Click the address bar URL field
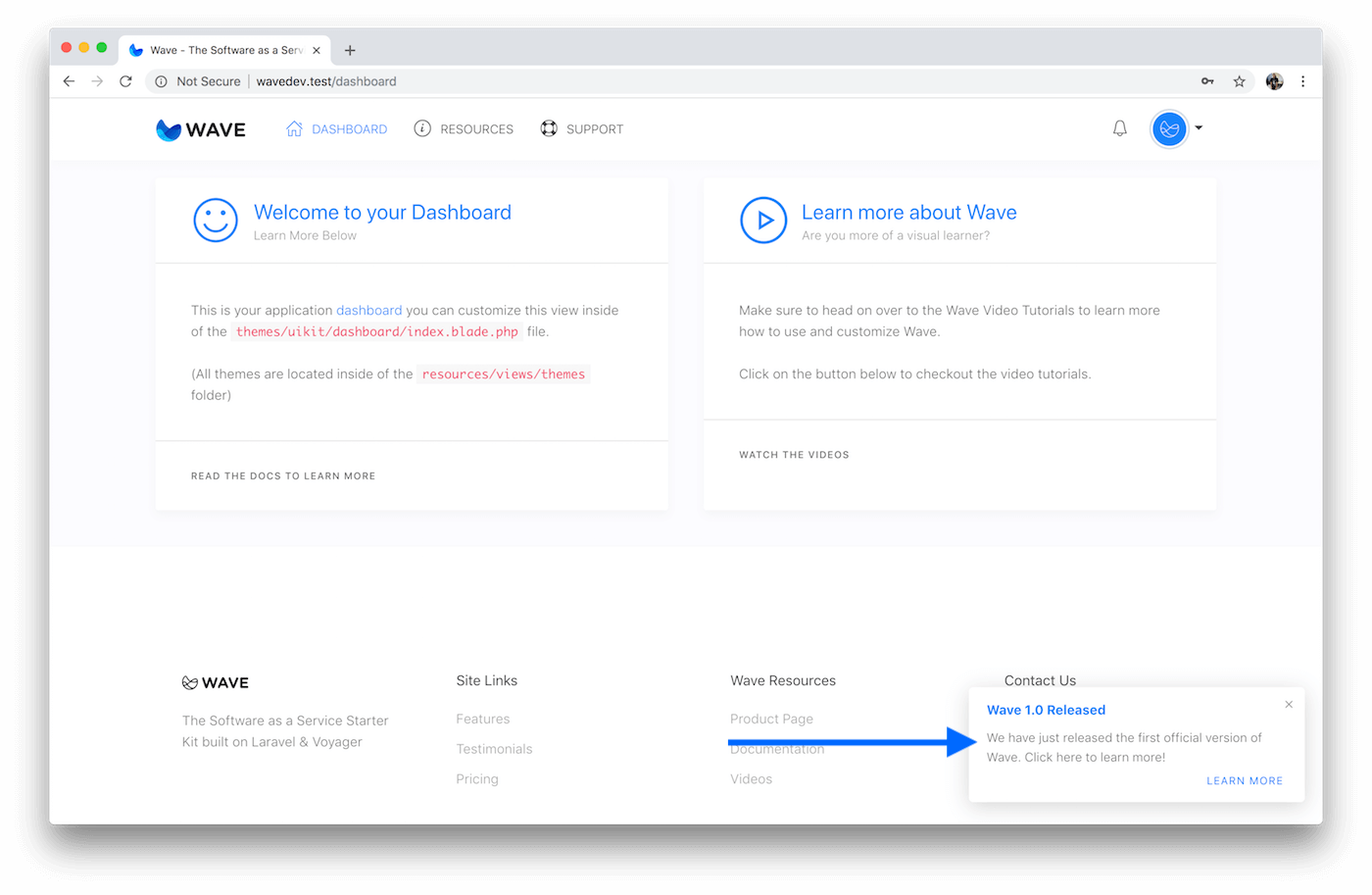 (x=588, y=81)
